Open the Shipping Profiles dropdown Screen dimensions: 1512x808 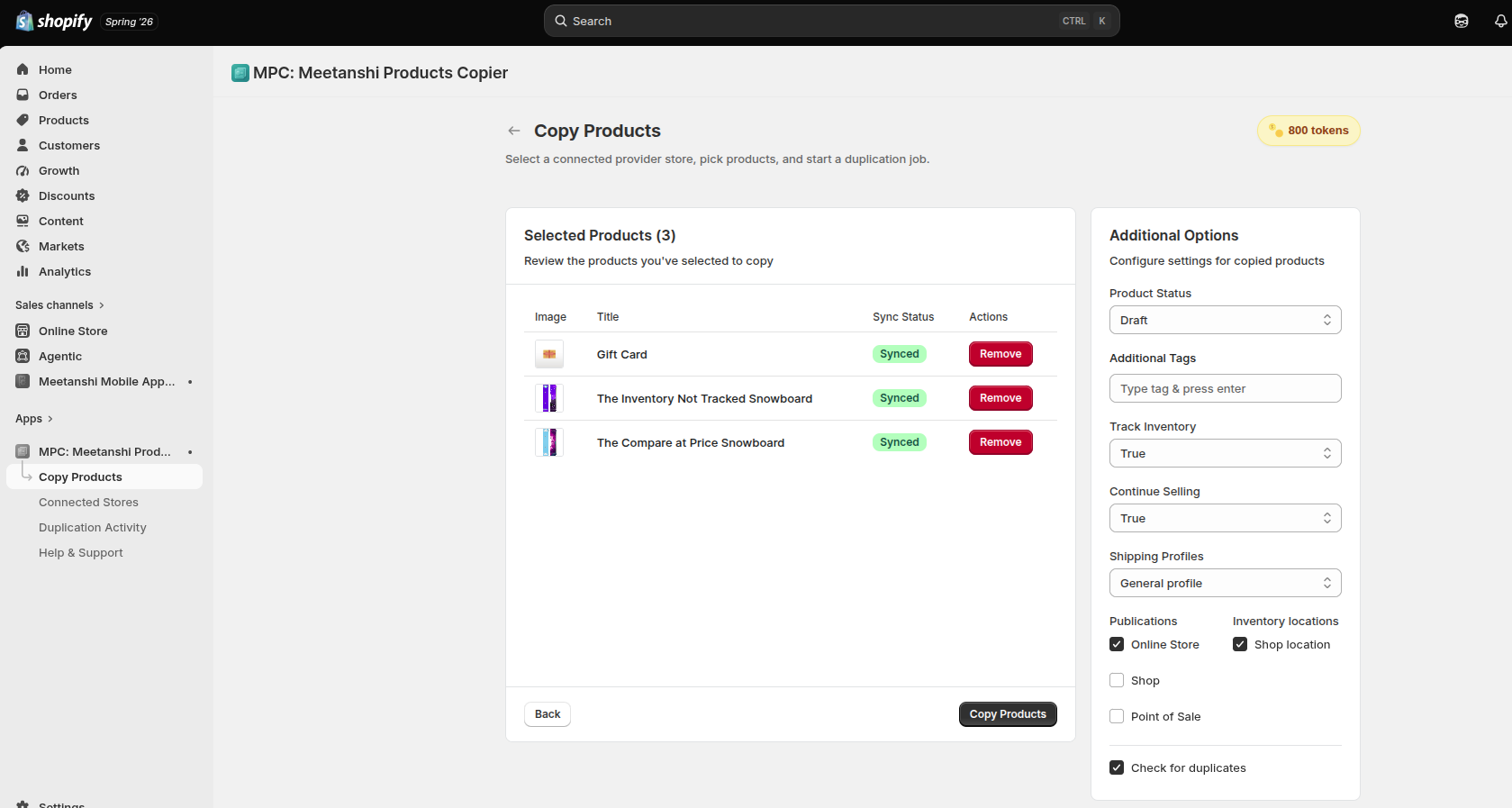[x=1225, y=583]
